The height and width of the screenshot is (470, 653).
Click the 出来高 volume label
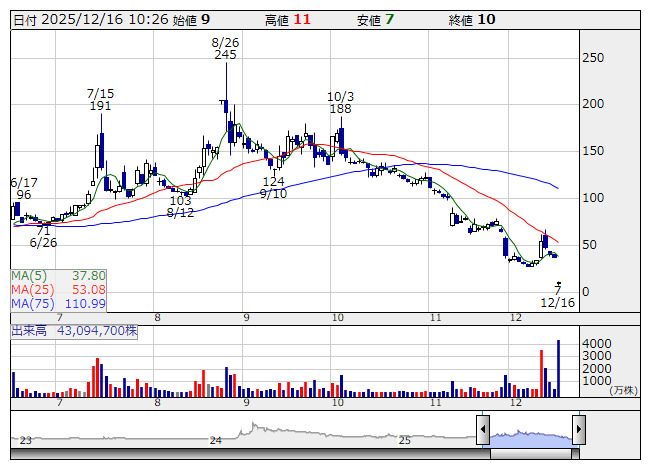click(x=30, y=329)
